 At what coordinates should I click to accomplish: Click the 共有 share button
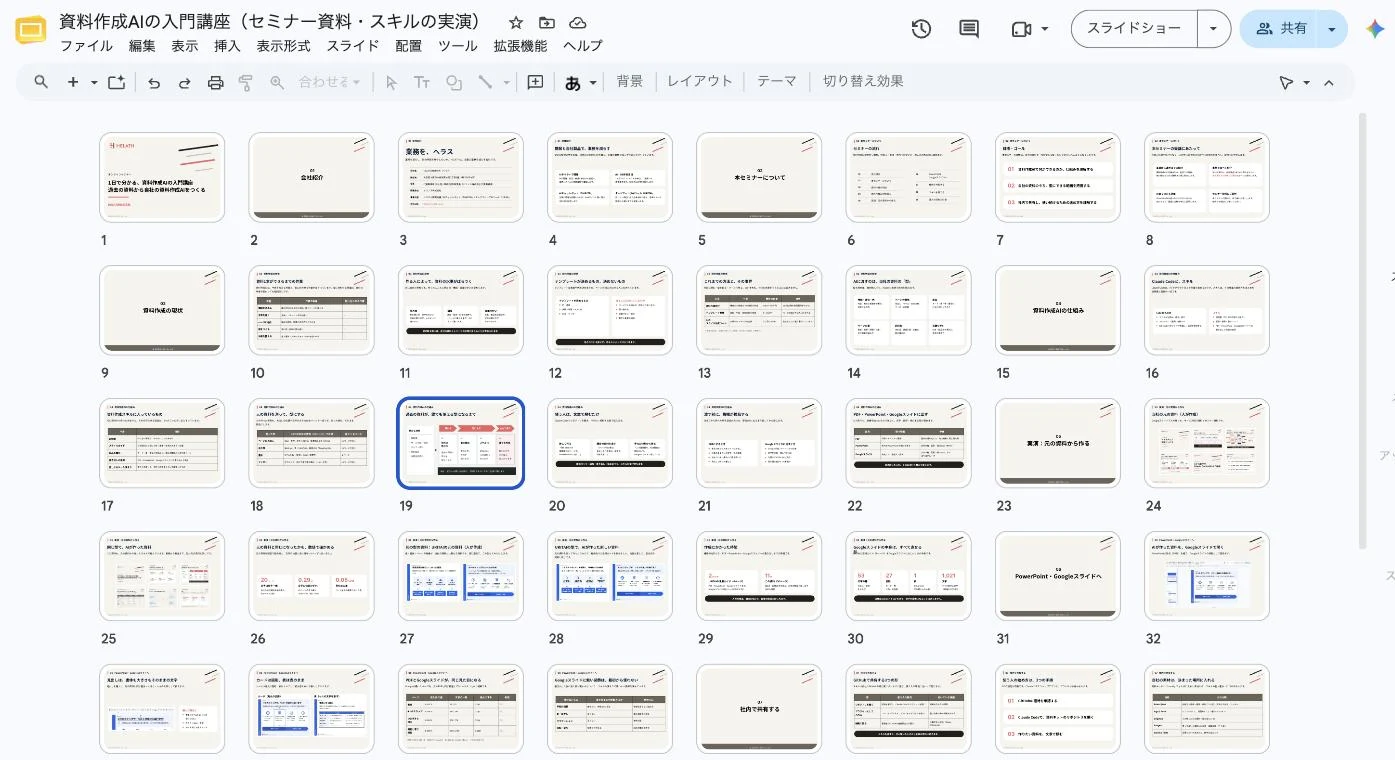pyautogui.click(x=1280, y=29)
